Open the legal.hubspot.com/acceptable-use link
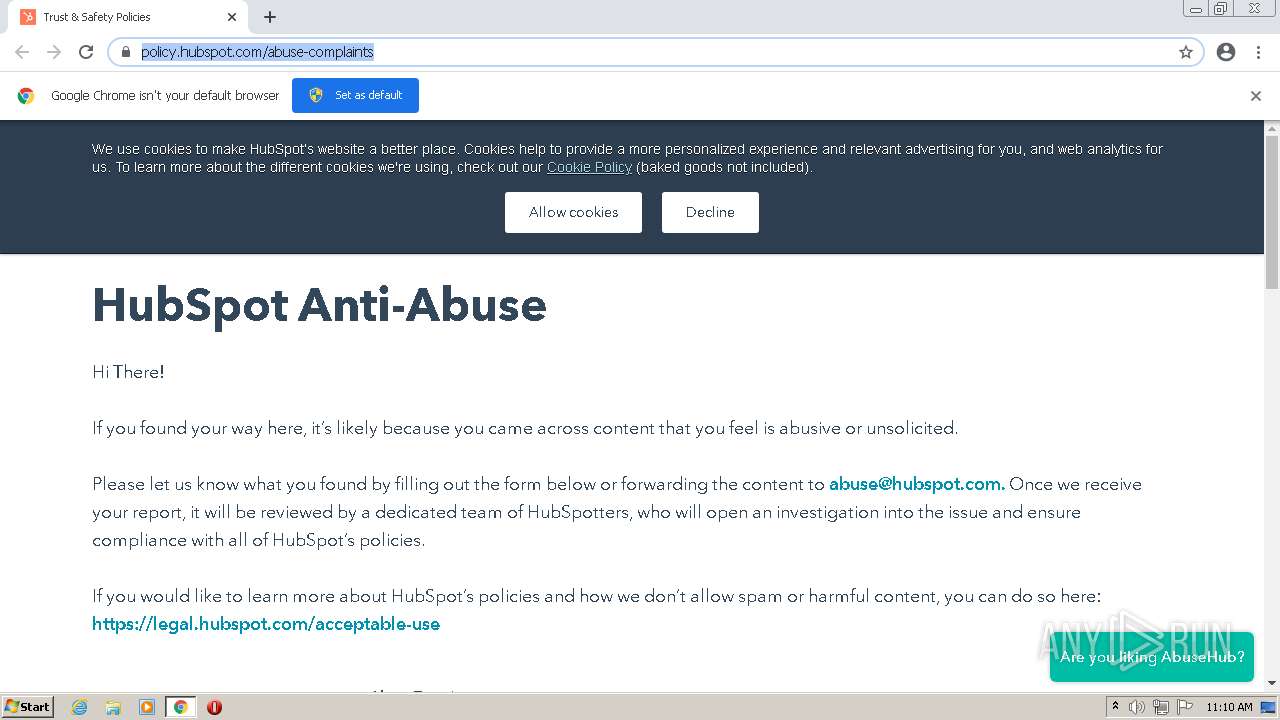 click(x=266, y=624)
